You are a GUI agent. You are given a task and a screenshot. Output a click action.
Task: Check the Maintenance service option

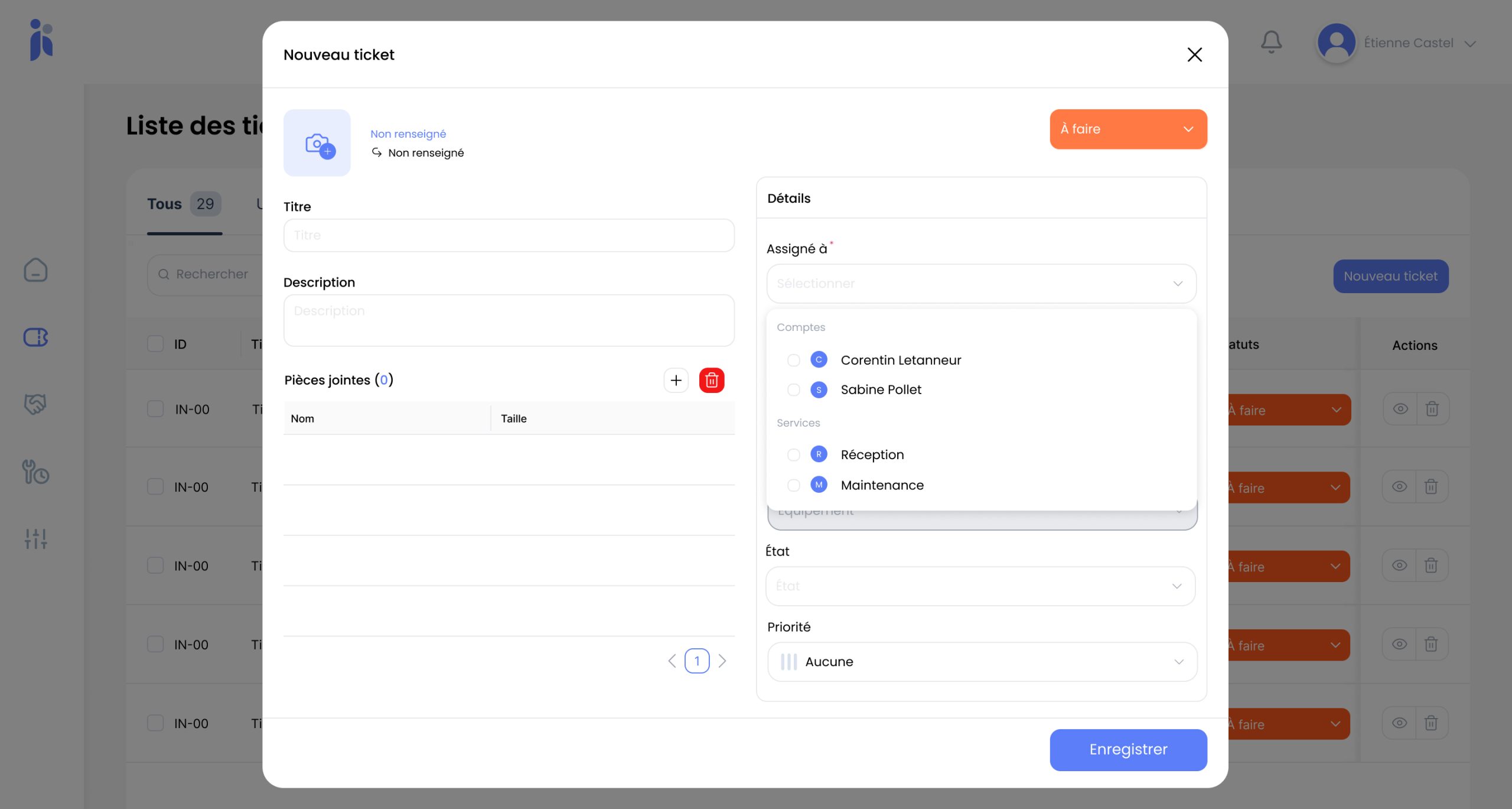coord(793,485)
